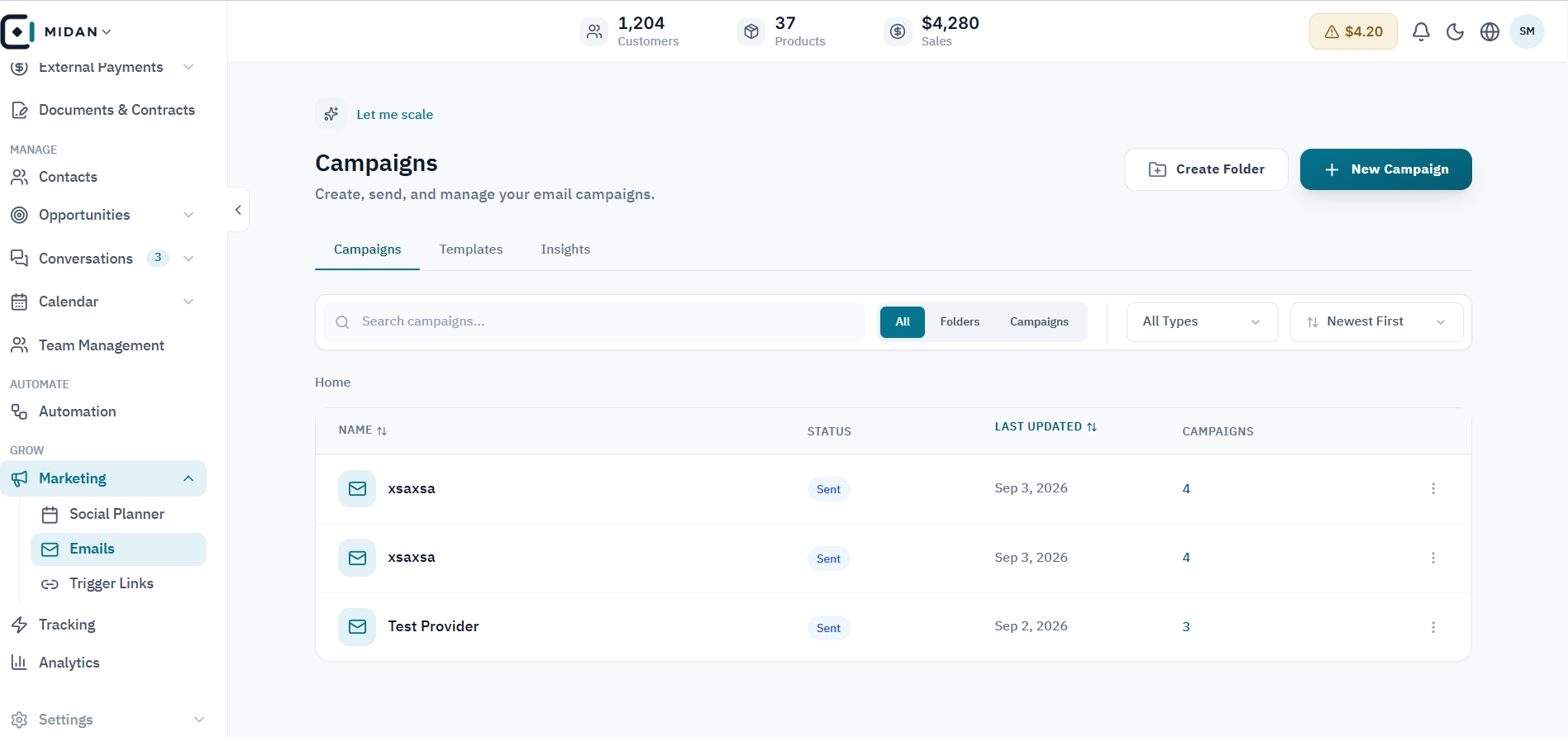The image size is (1568, 737).
Task: Expand the Conversations chevron
Action: (x=188, y=259)
